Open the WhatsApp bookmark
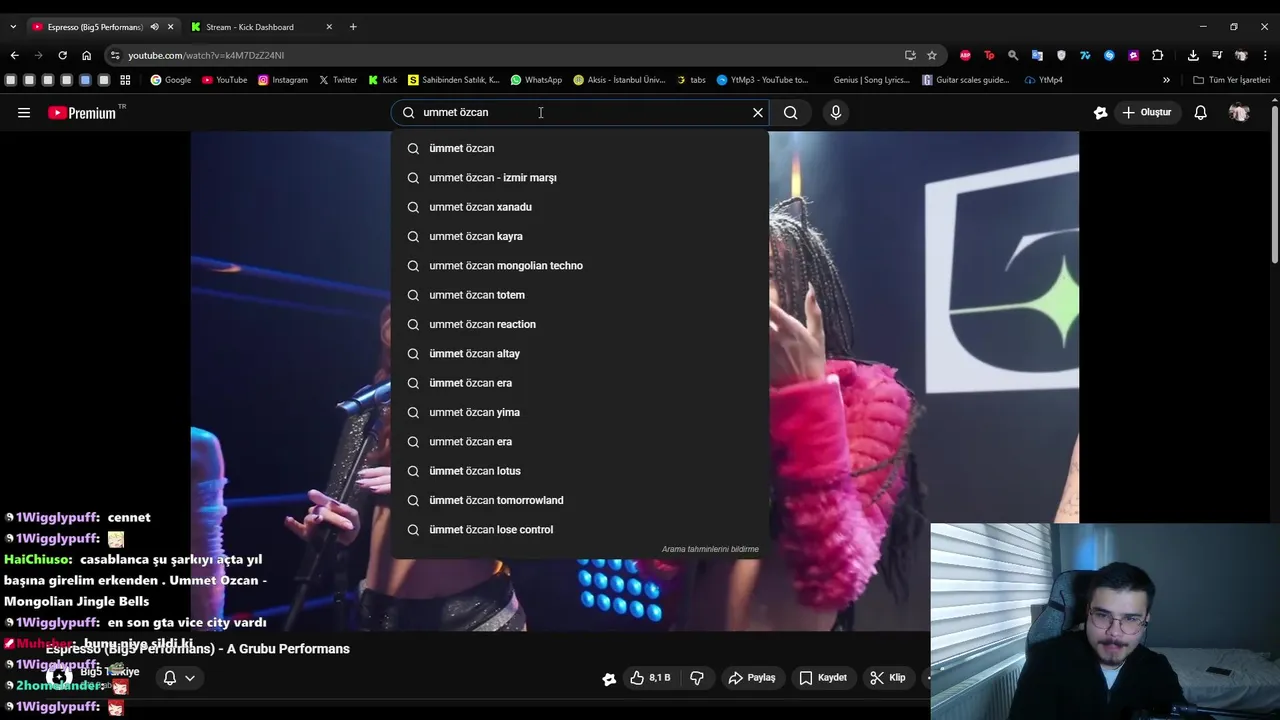The height and width of the screenshot is (720, 1280). pyautogui.click(x=536, y=80)
